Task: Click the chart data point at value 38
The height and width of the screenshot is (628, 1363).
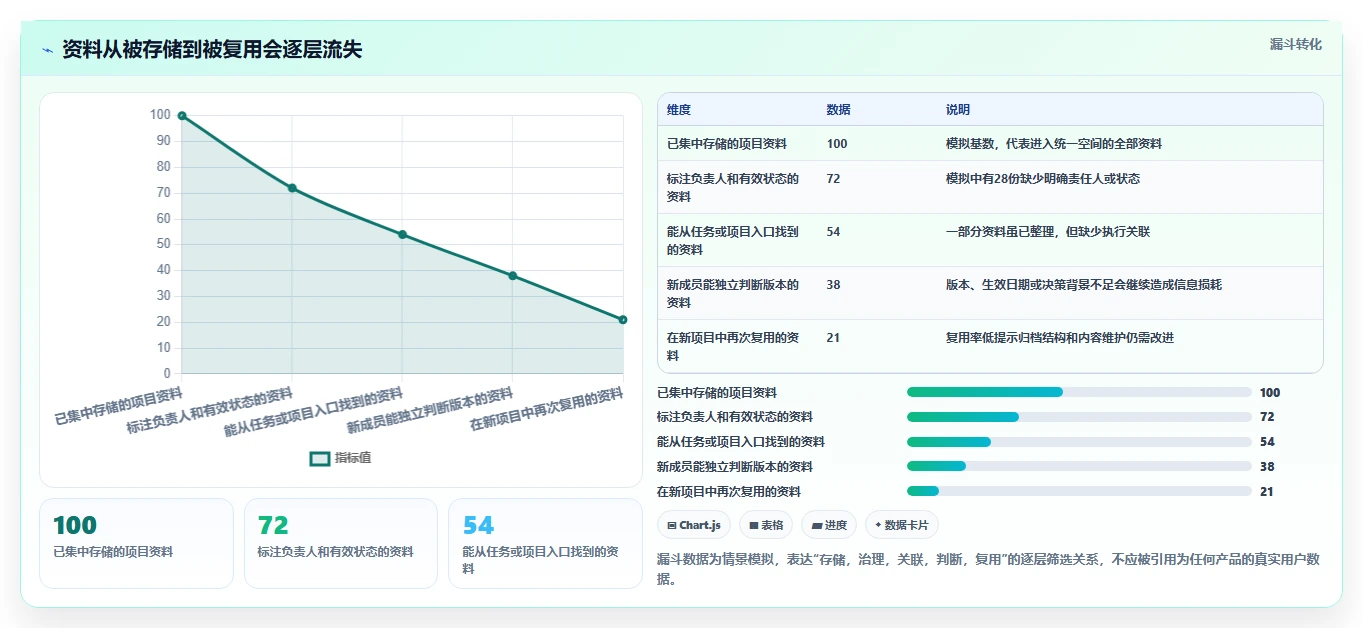Action: 513,276
